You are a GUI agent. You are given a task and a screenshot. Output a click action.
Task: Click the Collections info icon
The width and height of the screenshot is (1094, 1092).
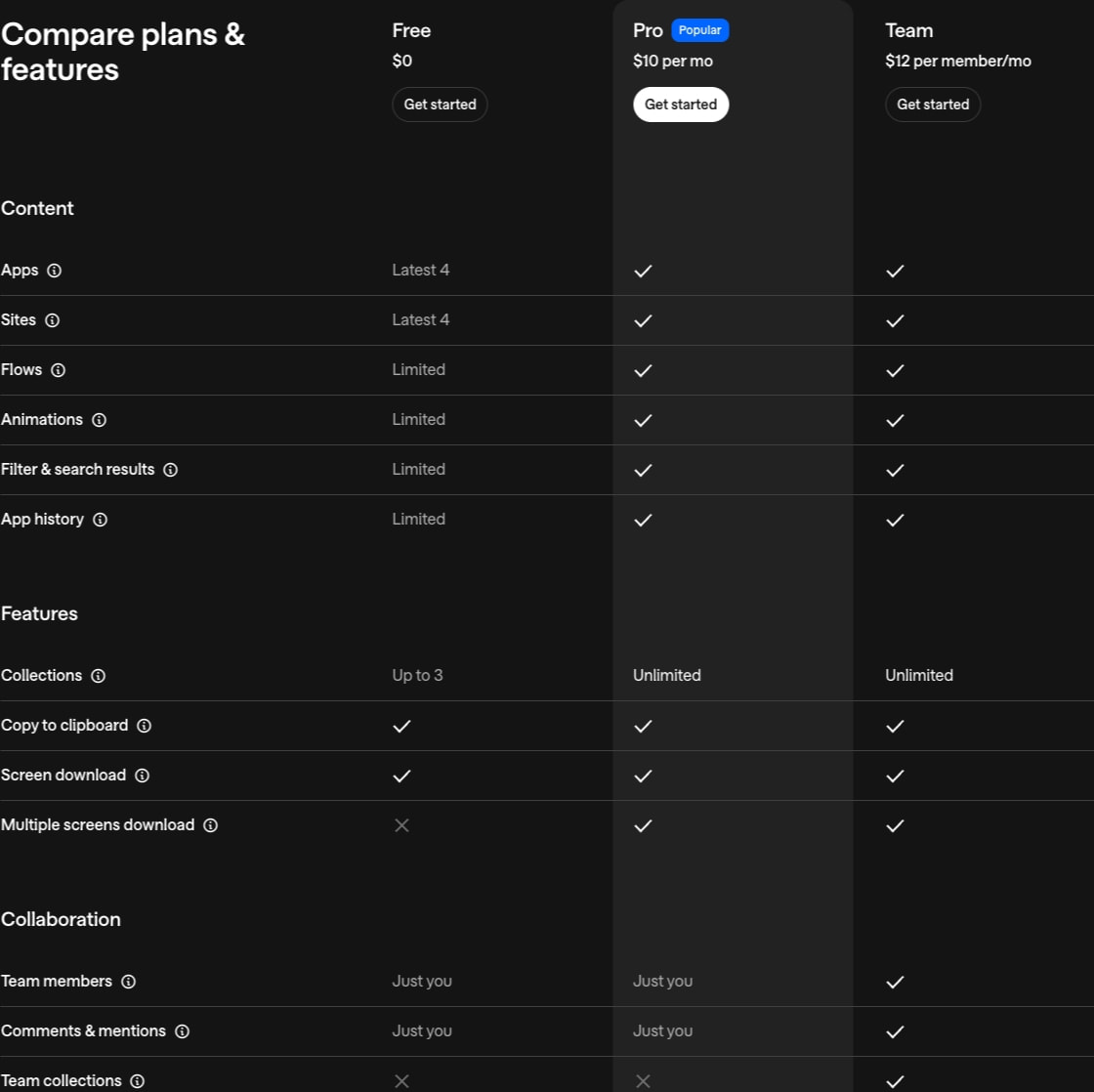click(99, 676)
